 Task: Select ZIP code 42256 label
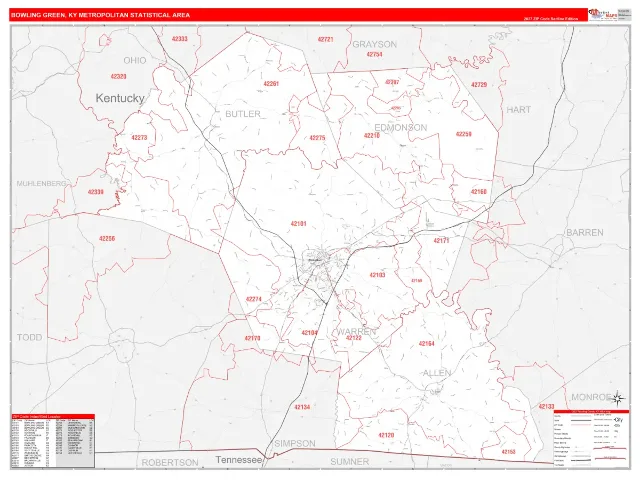[107, 238]
